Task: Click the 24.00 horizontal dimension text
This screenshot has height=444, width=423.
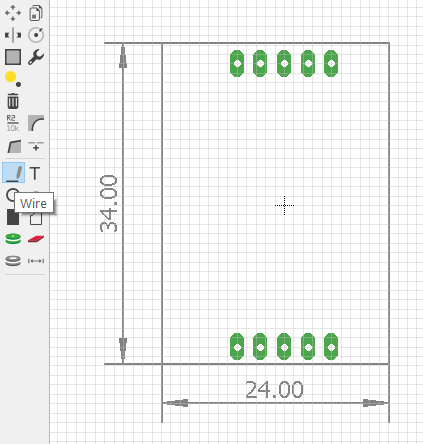Action: [274, 390]
